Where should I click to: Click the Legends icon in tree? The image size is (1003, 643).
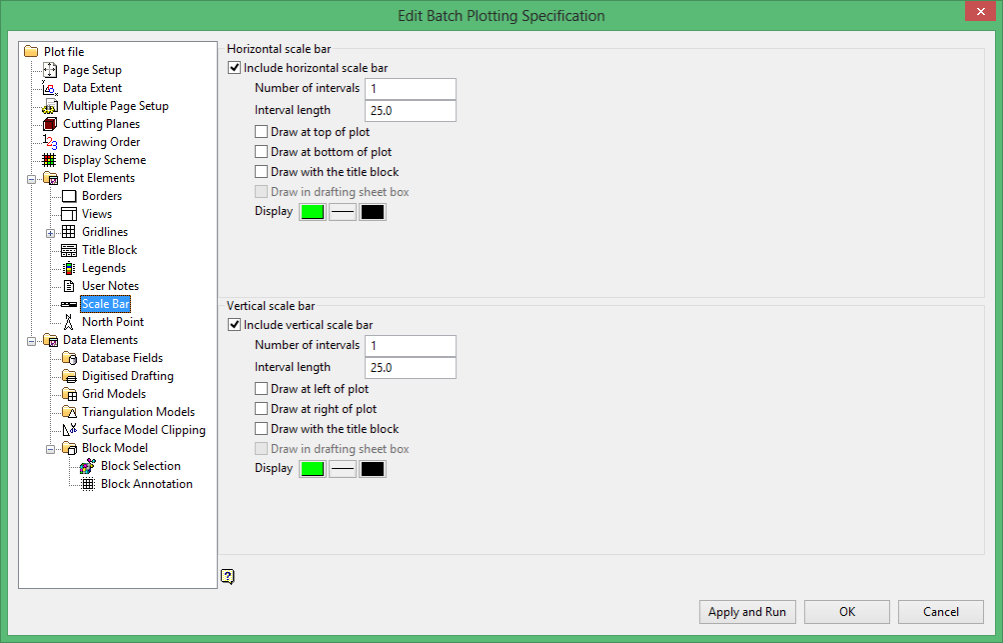68,268
